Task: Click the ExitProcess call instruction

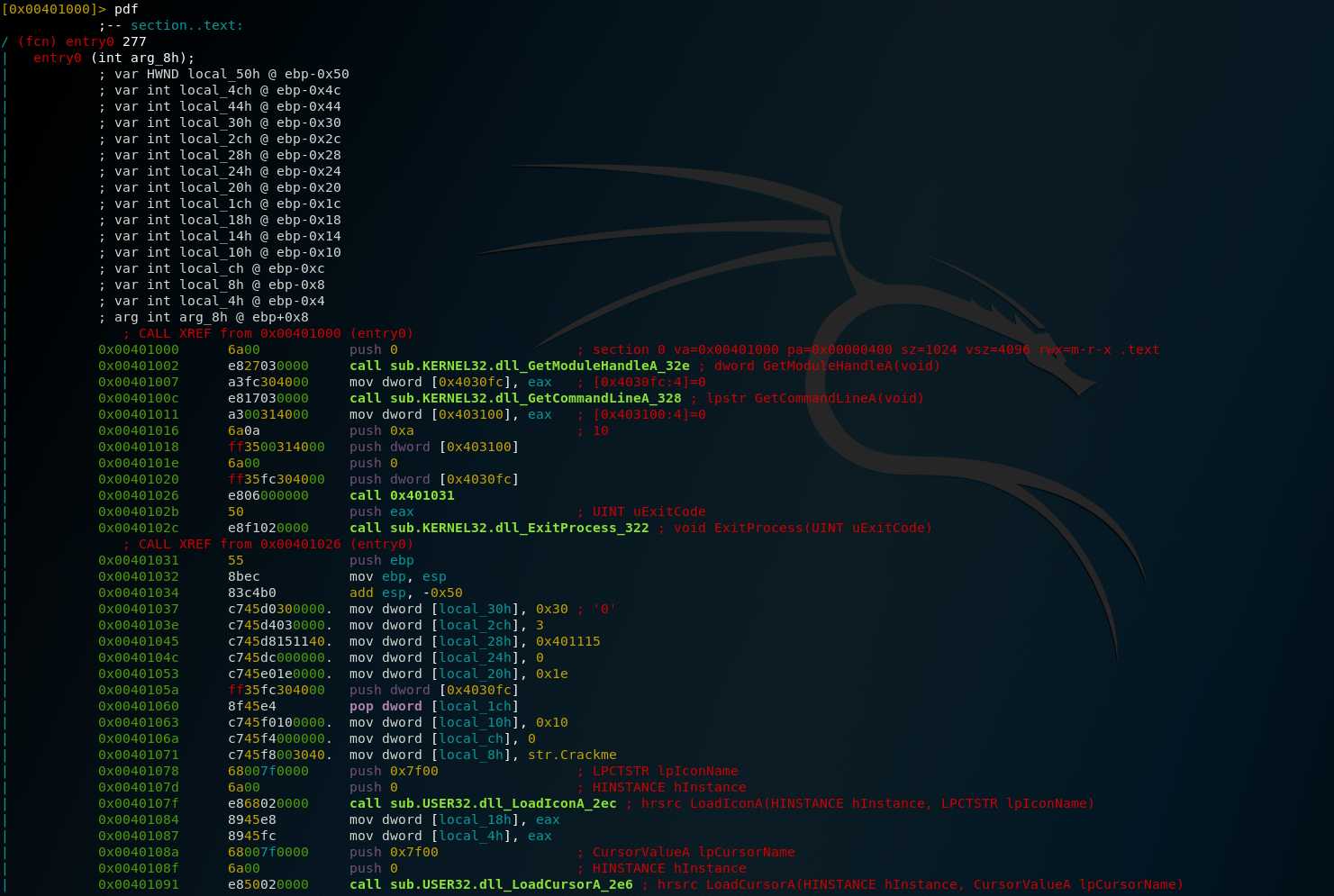Action: tap(499, 528)
